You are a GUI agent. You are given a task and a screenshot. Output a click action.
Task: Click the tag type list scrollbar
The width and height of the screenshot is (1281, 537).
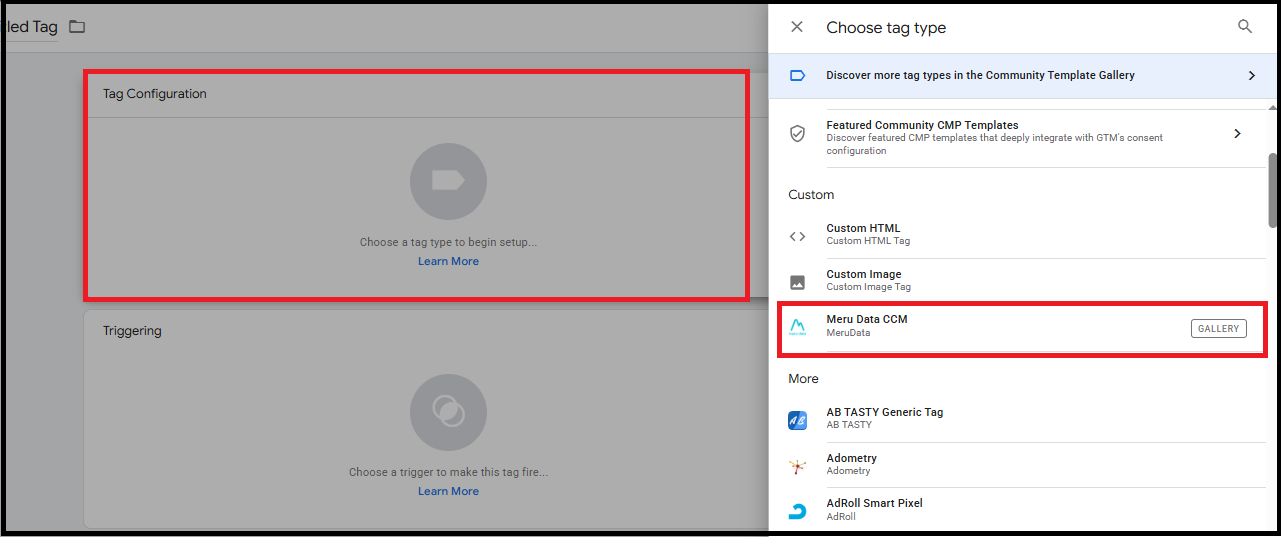1273,190
